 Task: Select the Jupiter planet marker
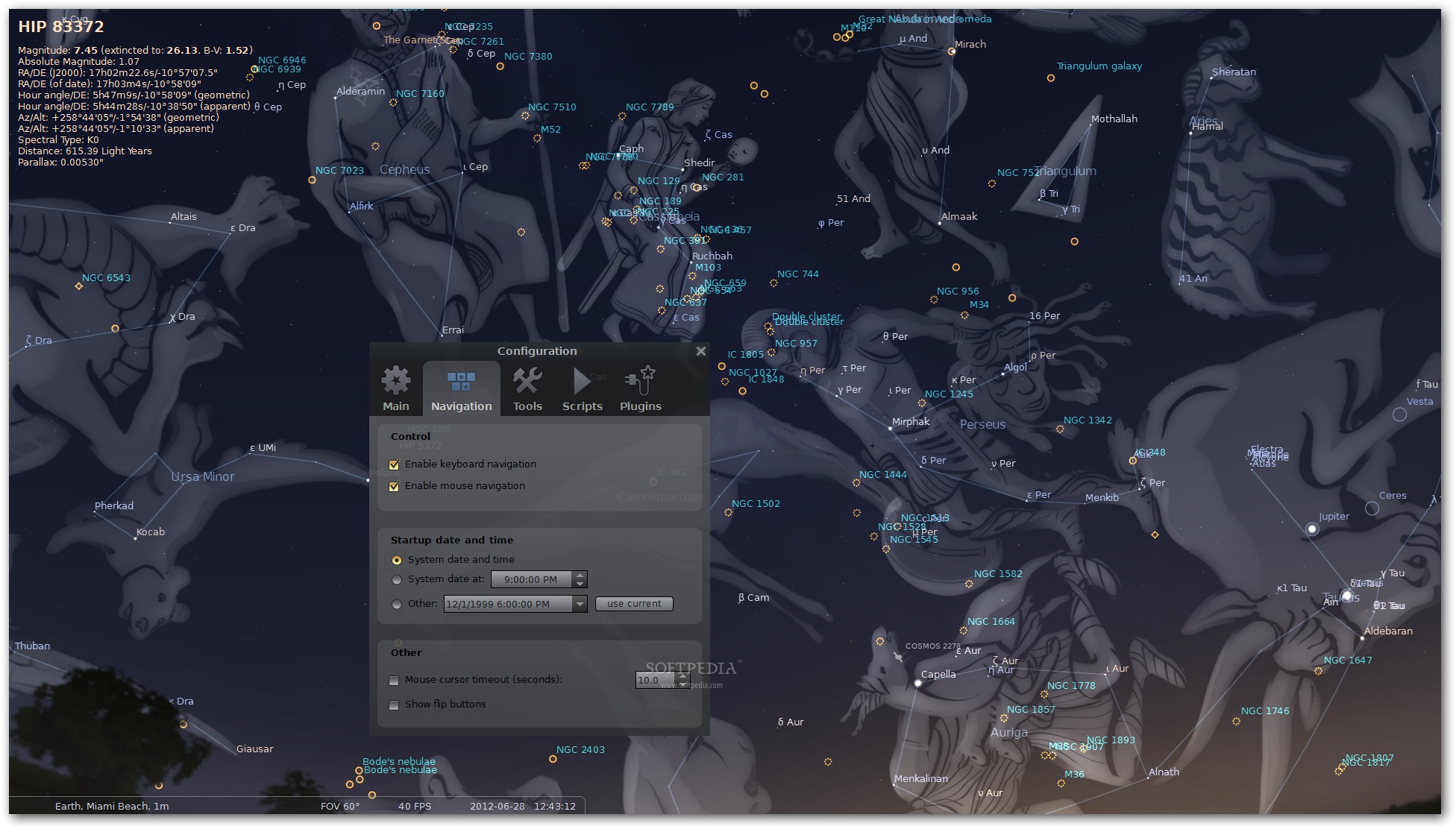(x=1311, y=529)
